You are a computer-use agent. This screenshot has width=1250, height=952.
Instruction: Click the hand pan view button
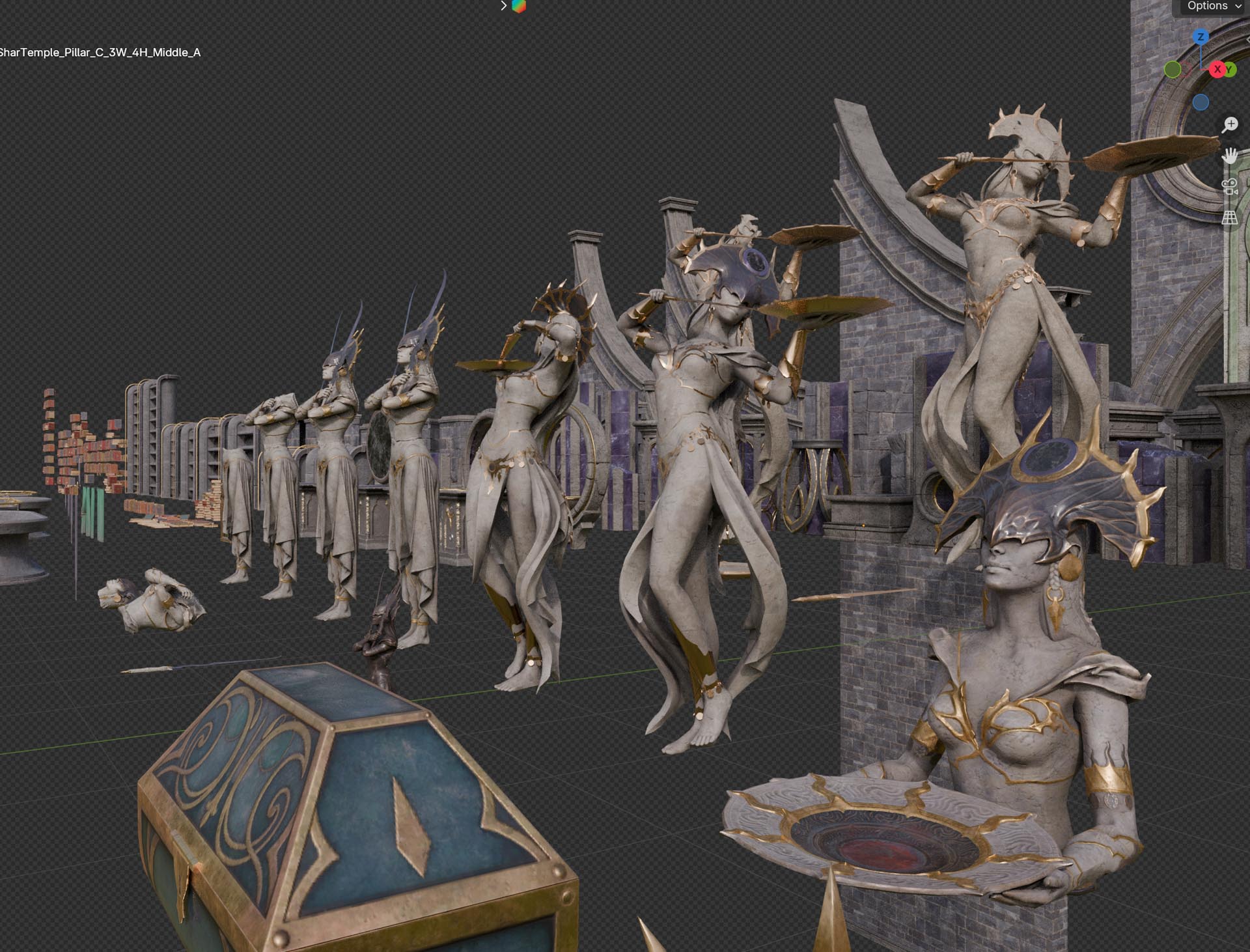click(x=1230, y=156)
